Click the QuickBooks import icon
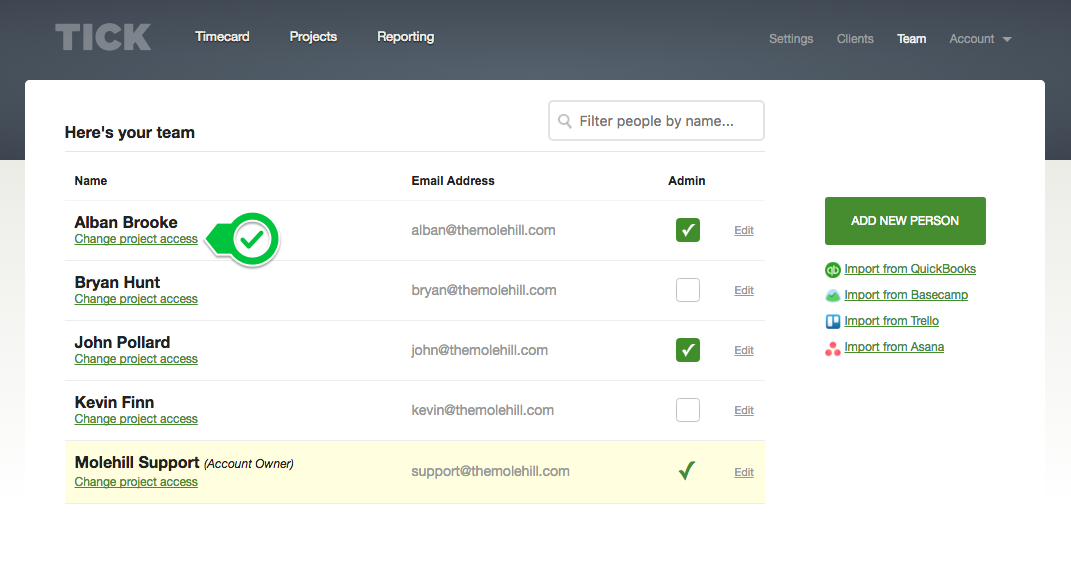The width and height of the screenshot is (1071, 582). click(x=832, y=270)
